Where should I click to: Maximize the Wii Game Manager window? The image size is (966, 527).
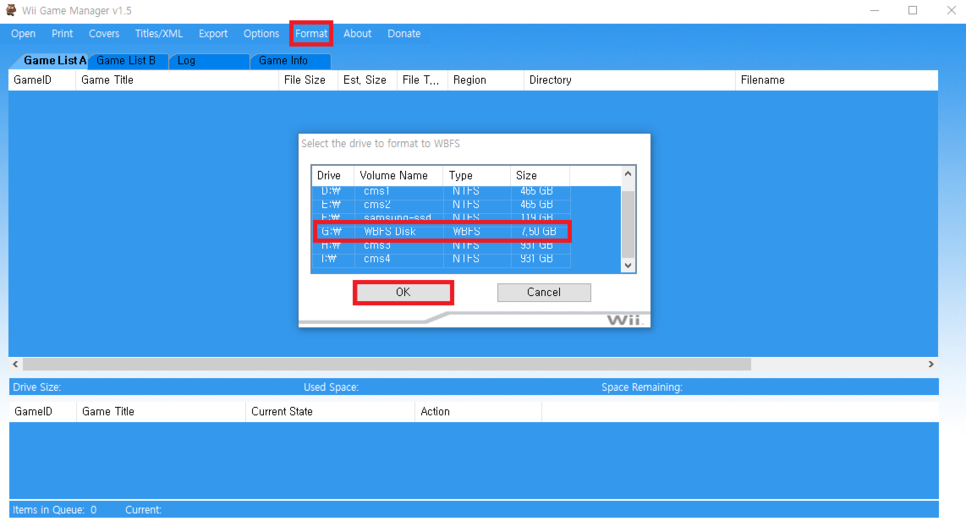tap(912, 10)
